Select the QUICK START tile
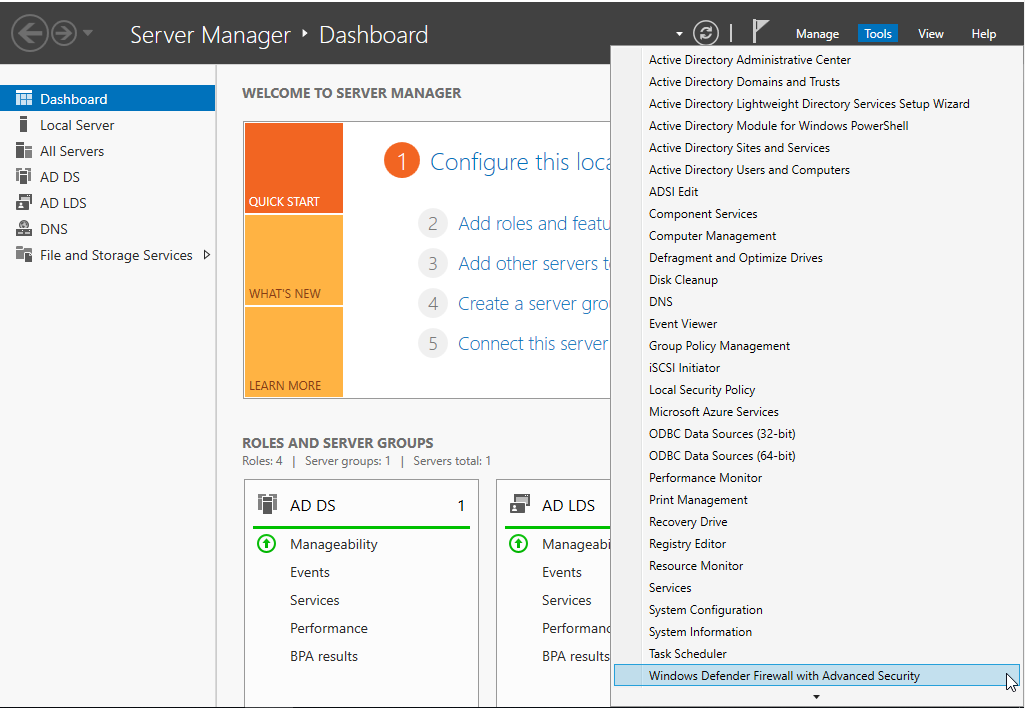The height and width of the screenshot is (708, 1025). [293, 168]
